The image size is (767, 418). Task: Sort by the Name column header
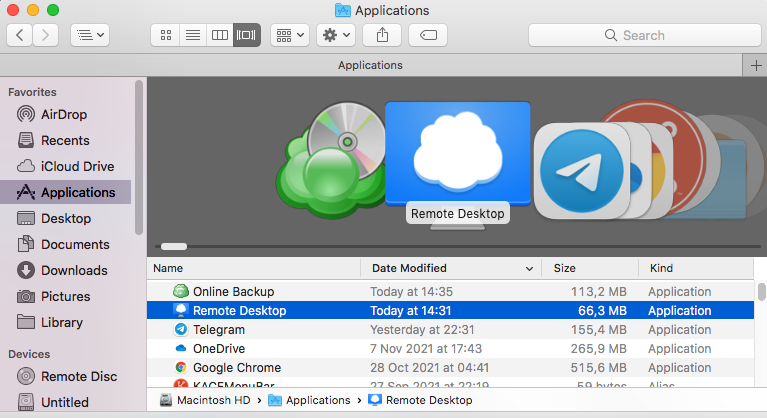253,268
